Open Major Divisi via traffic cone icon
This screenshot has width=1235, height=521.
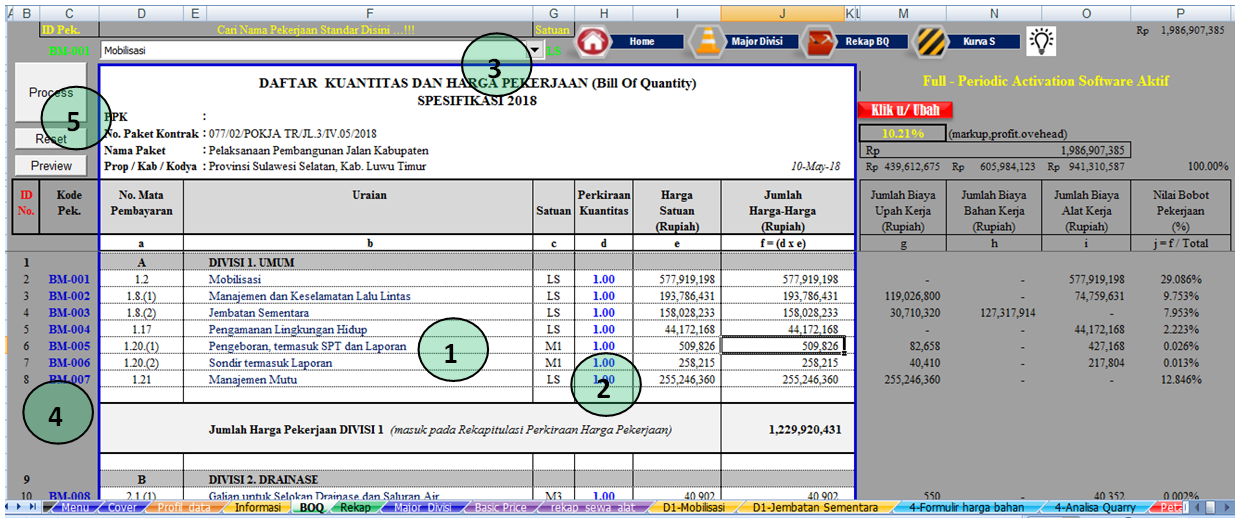click(709, 42)
